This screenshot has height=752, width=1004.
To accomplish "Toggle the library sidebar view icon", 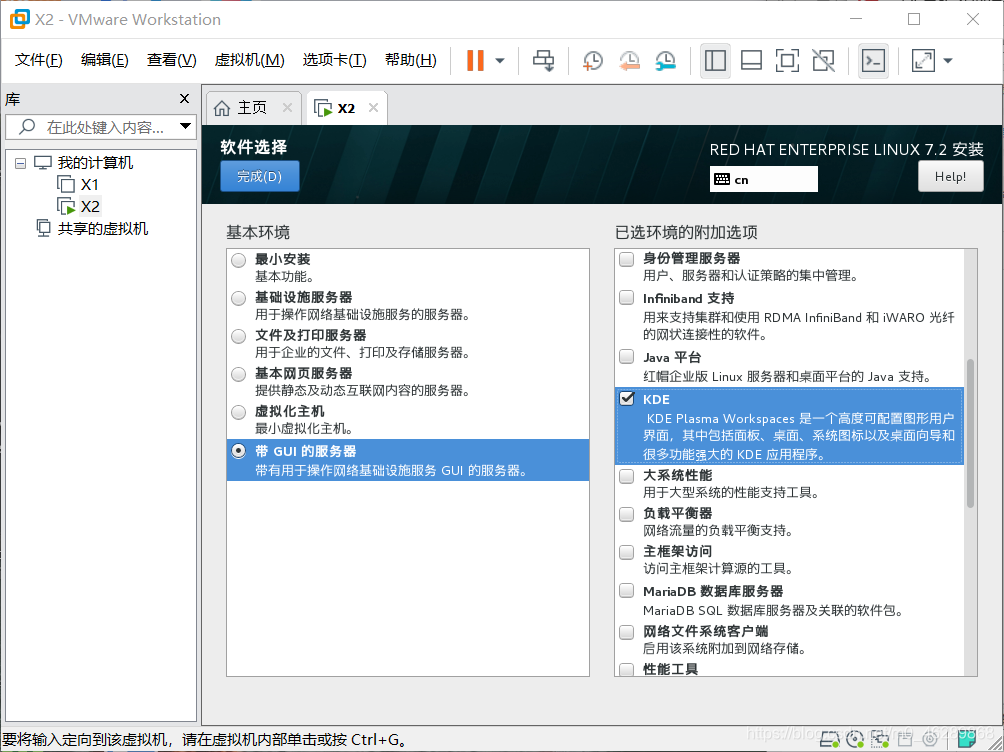I will click(x=715, y=61).
